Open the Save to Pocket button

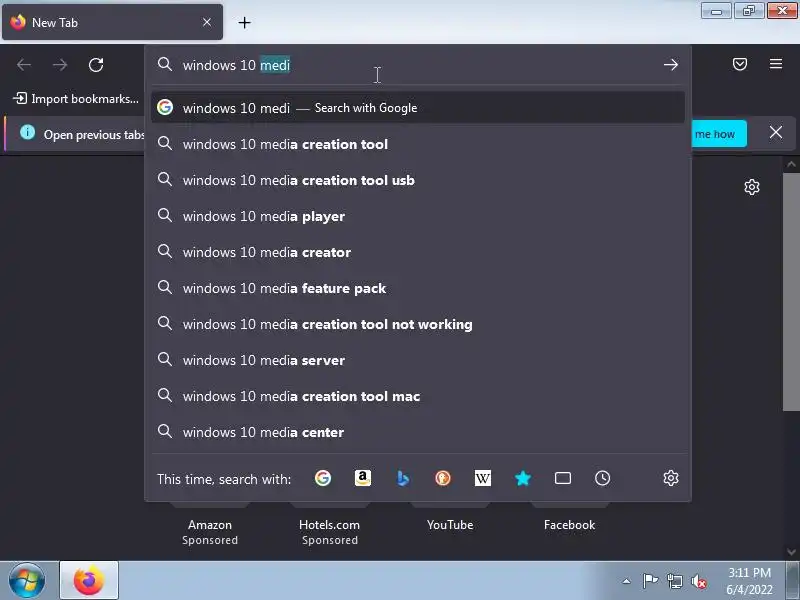point(740,64)
